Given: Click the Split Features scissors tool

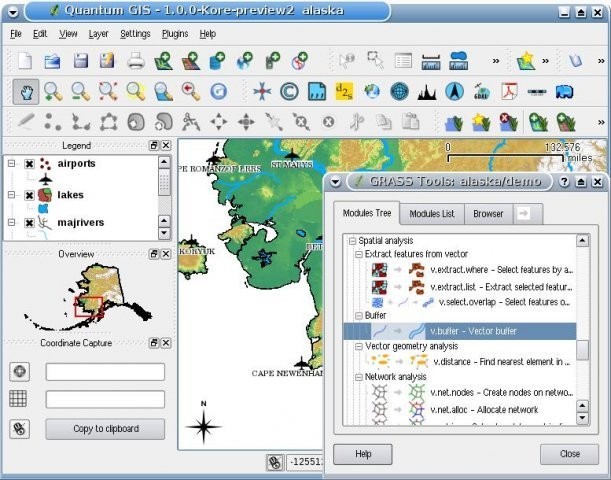Looking at the screenshot, I should click(191, 122).
